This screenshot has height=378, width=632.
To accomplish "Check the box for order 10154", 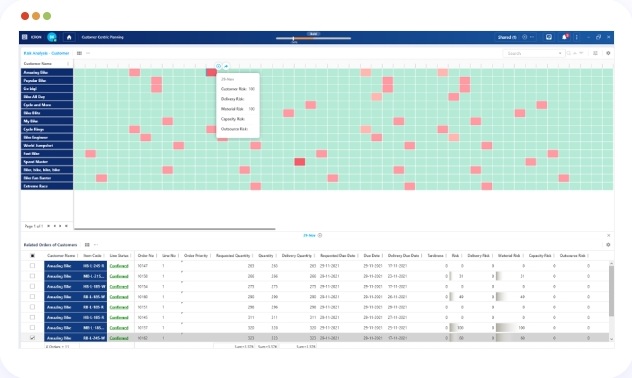I will pos(33,286).
